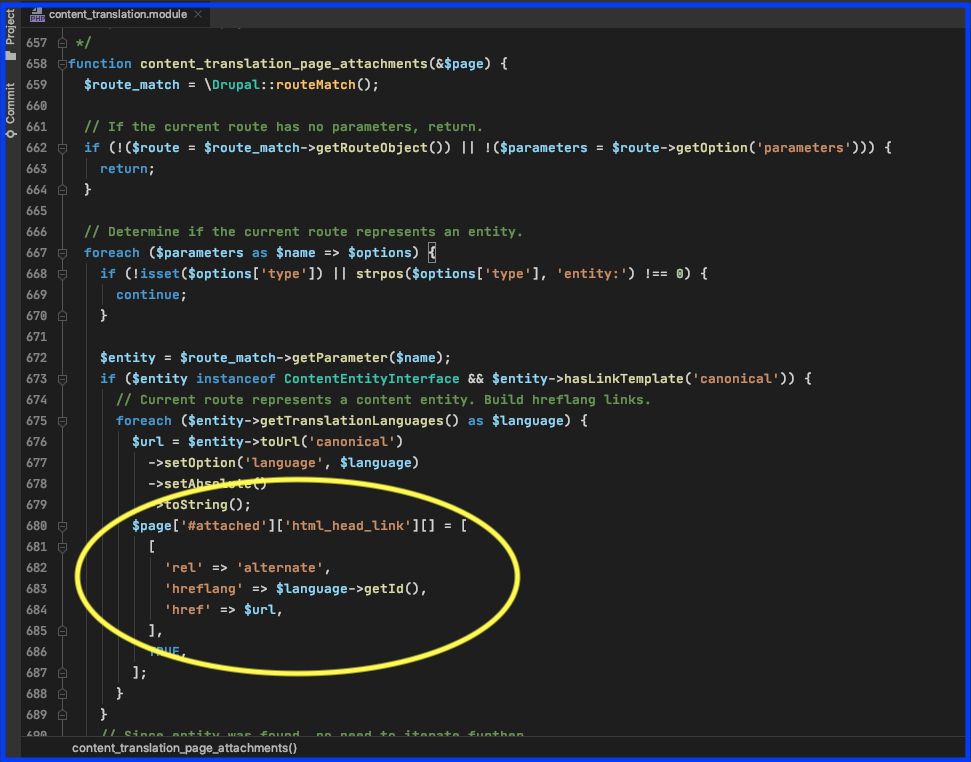The image size is (971, 762).
Task: Collapse the if statement at line 662
Action: (x=62, y=147)
